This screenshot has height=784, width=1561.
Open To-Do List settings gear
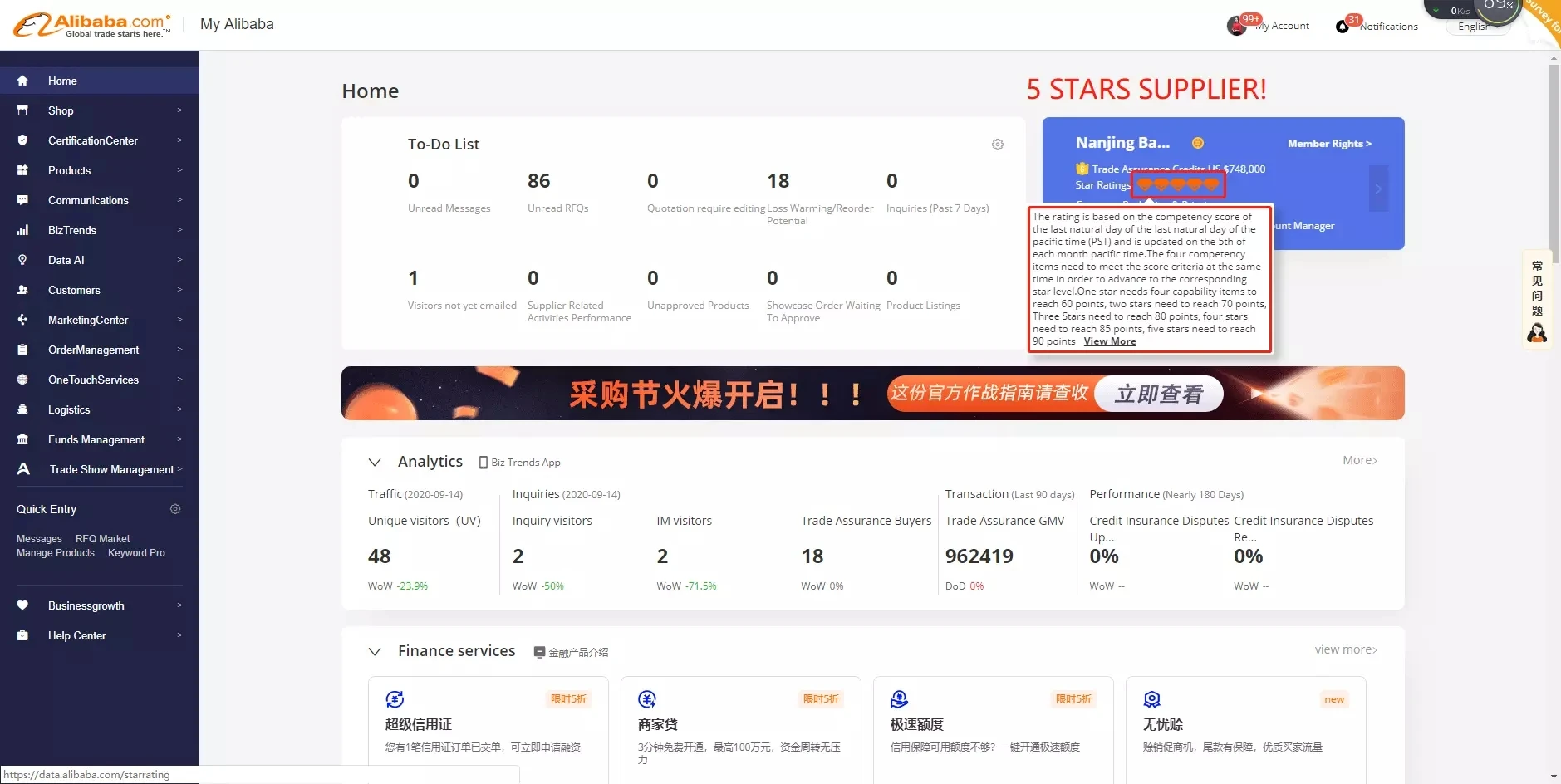tap(998, 145)
